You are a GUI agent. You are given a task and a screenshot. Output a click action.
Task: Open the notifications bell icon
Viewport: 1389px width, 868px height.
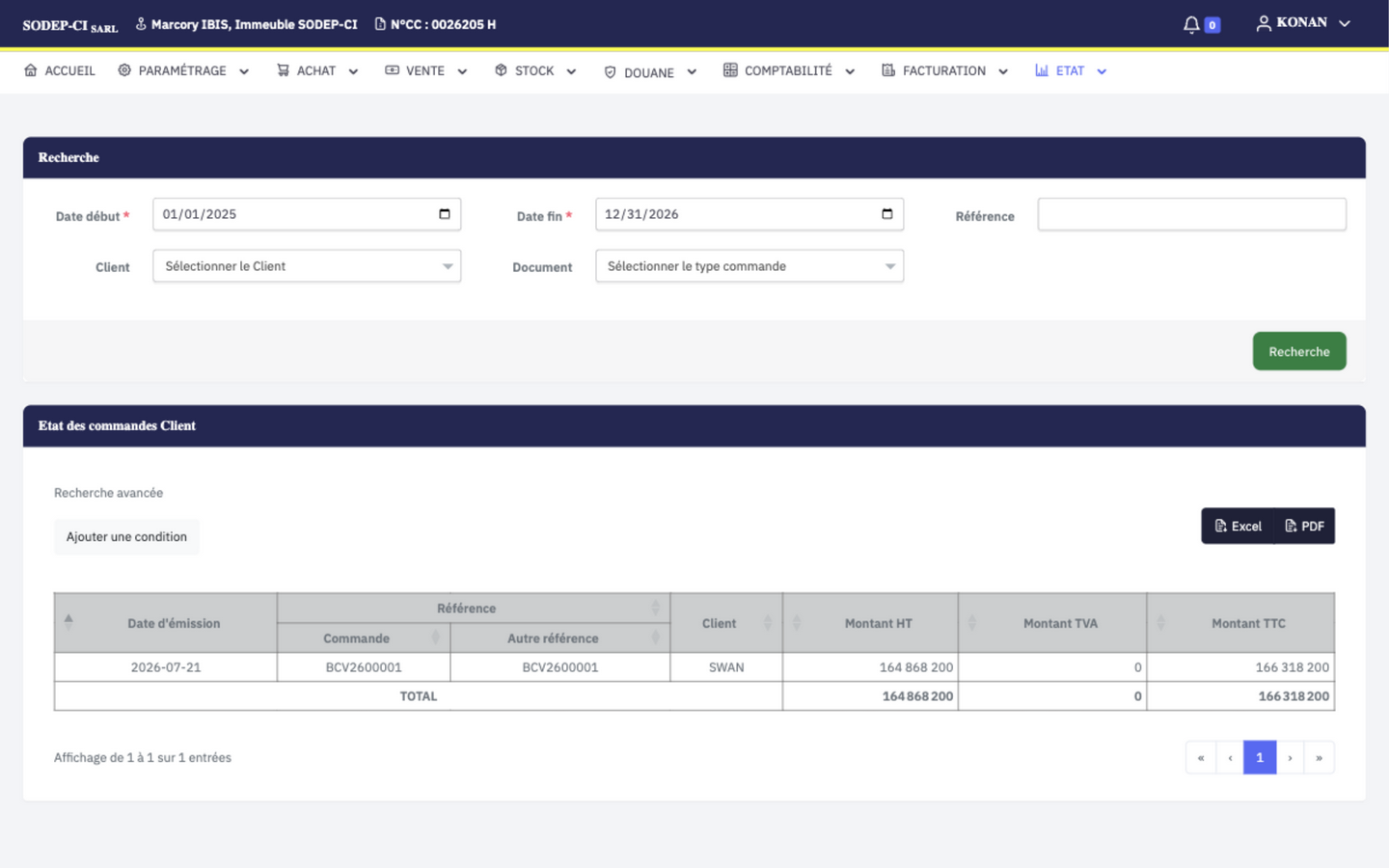tap(1191, 24)
